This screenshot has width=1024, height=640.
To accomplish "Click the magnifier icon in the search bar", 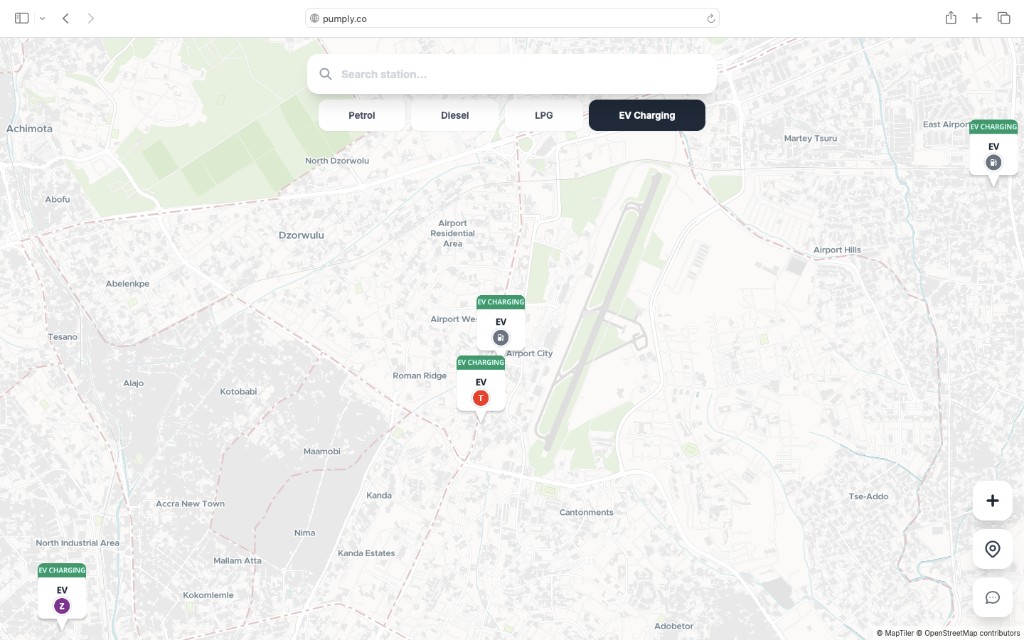I will (x=325, y=73).
